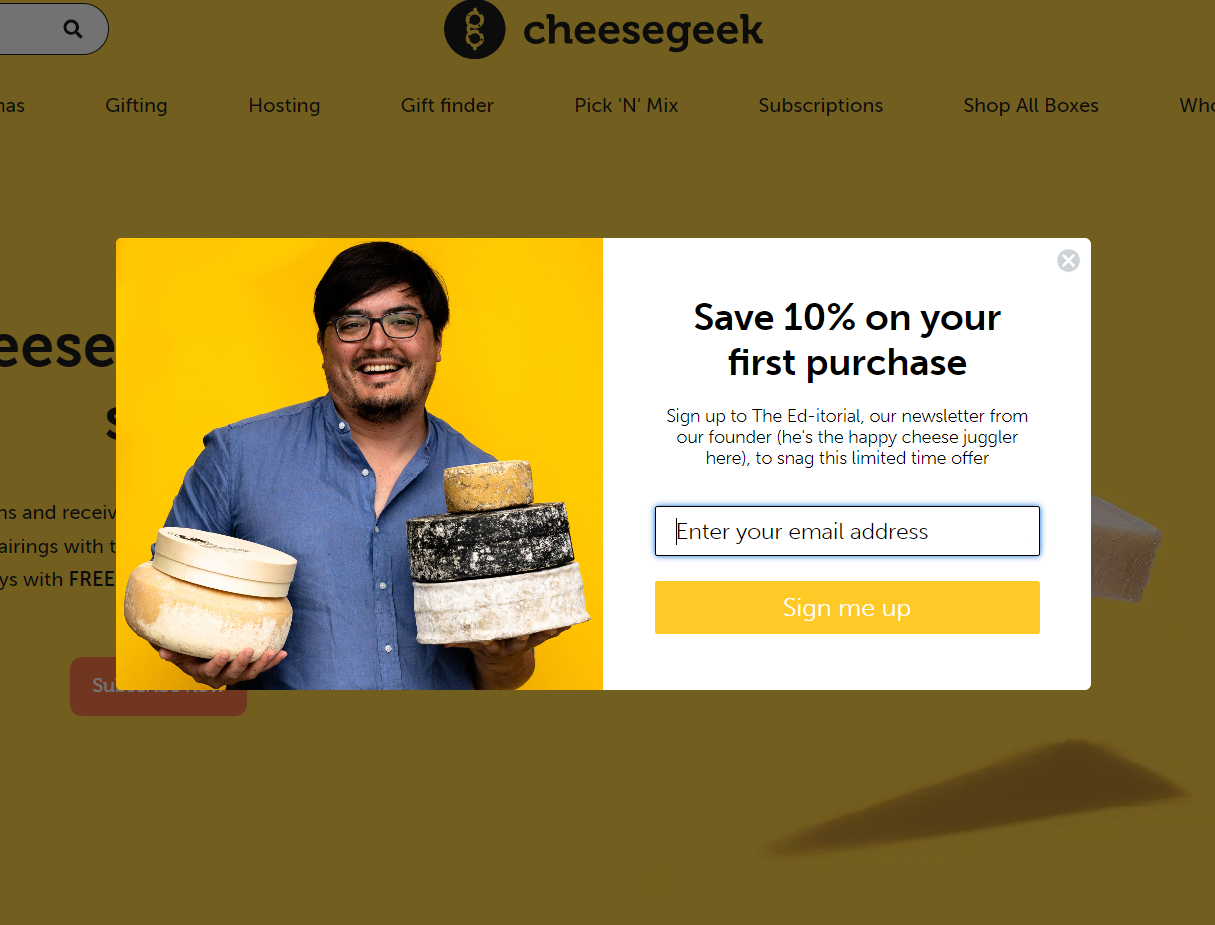Click the Sign me up button

click(x=847, y=607)
